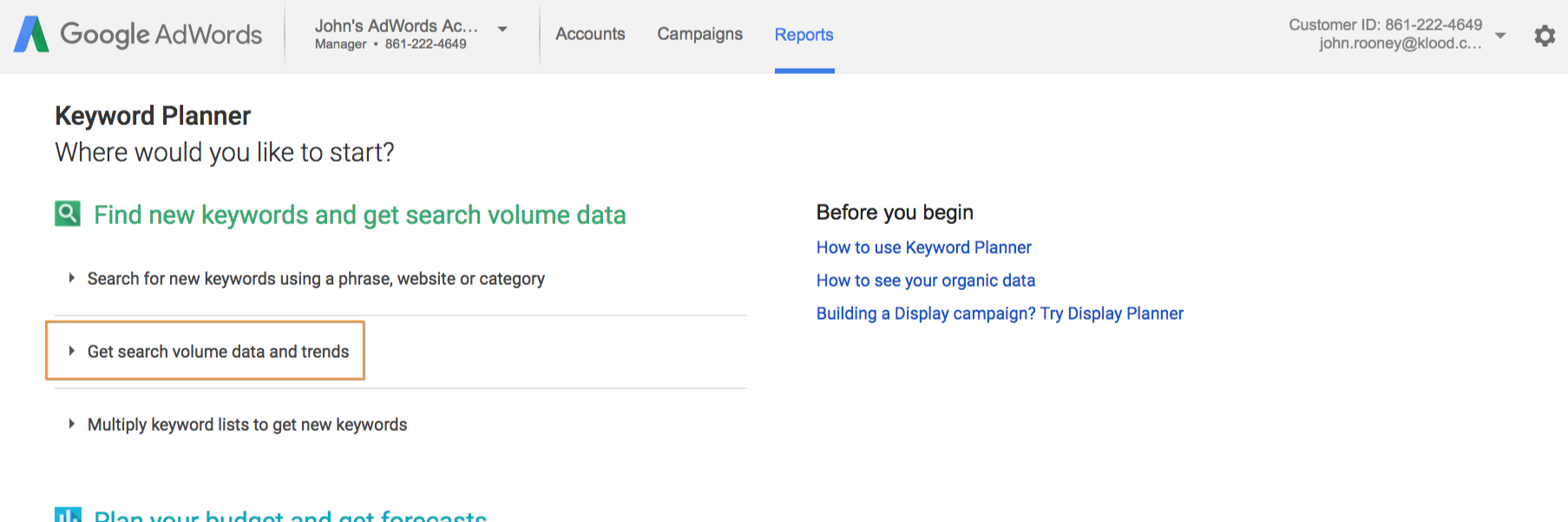The height and width of the screenshot is (522, 1568).
Task: Click the Find new keywords heading
Action: click(359, 215)
